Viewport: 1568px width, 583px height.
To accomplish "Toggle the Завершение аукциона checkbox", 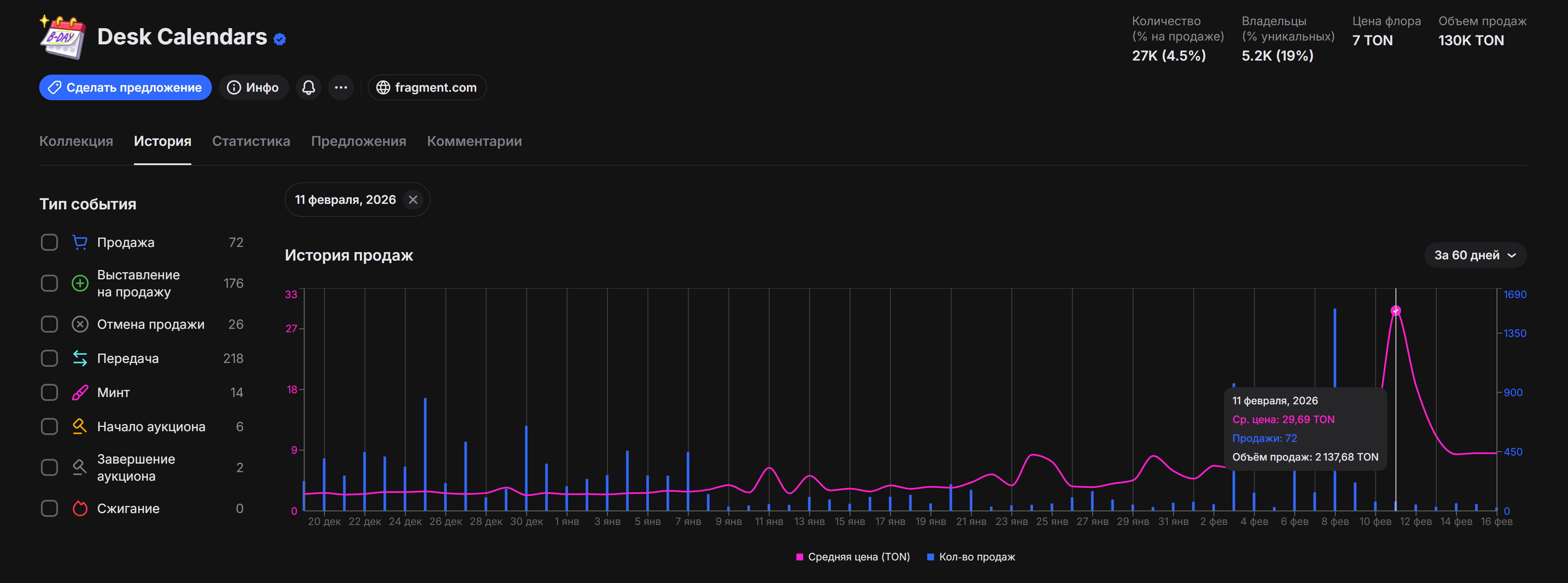I will coord(49,467).
